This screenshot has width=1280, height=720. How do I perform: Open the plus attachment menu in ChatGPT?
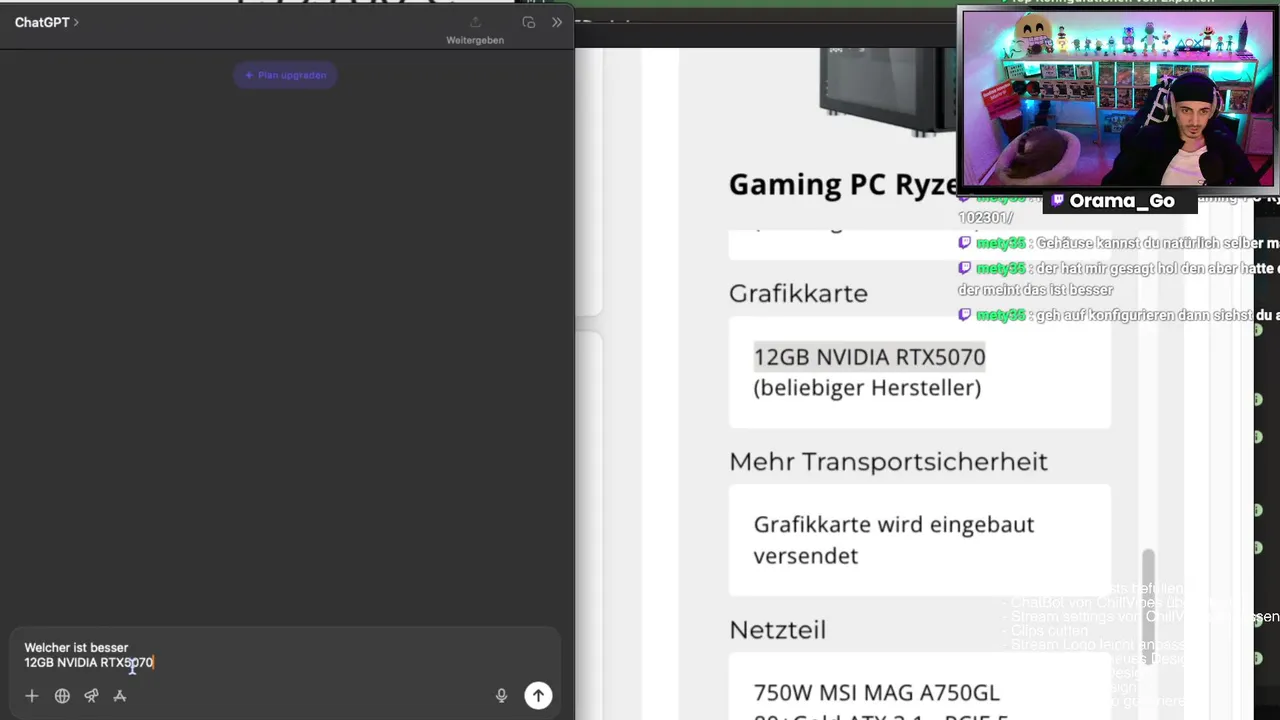[x=32, y=696]
